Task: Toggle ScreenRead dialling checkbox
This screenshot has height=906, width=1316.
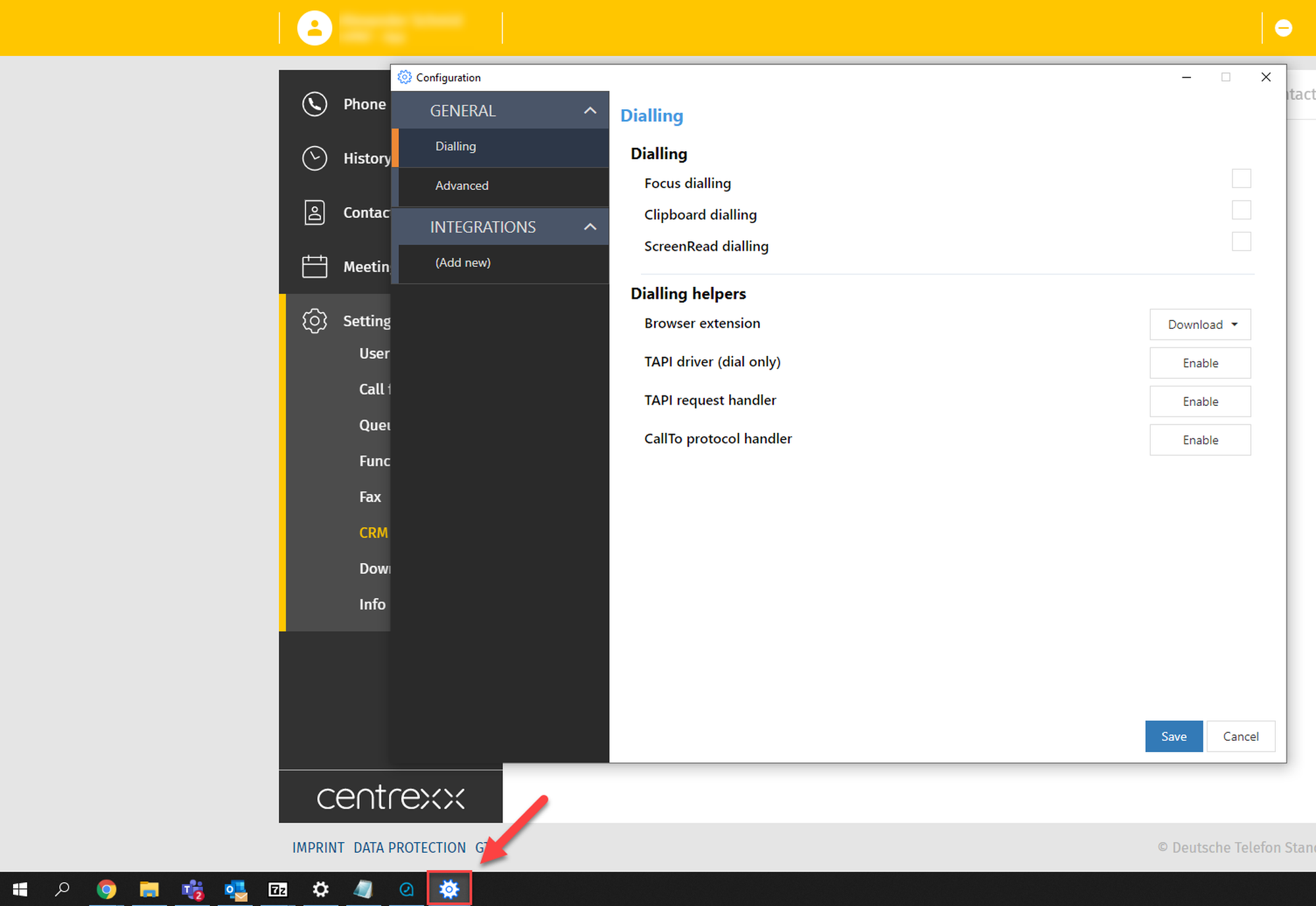Action: click(1241, 241)
